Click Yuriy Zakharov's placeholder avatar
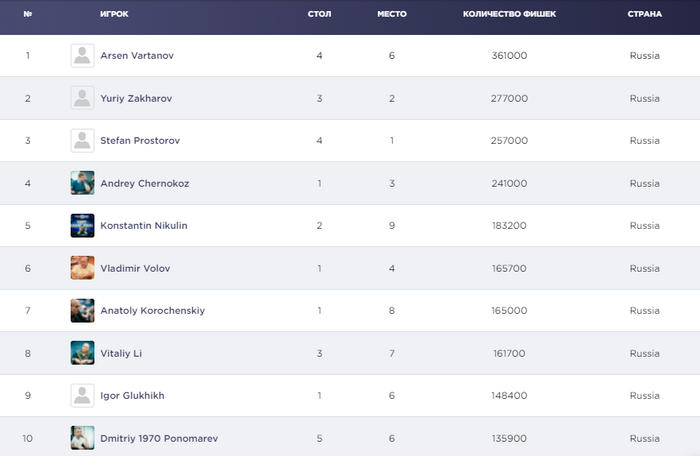The image size is (700, 456). 82,98
